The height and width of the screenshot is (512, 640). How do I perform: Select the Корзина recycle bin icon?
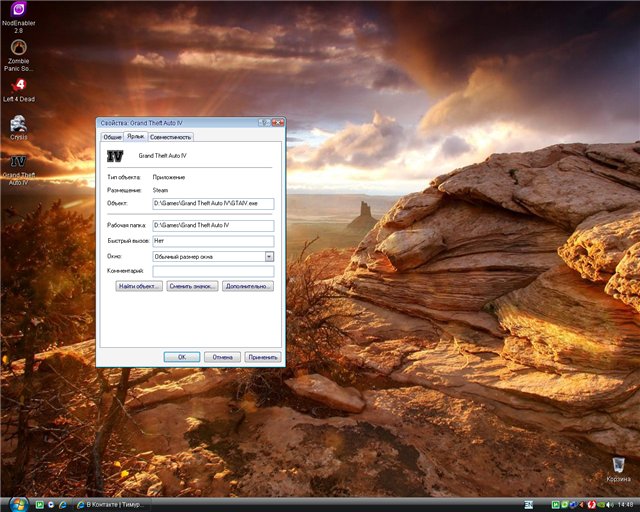point(618,470)
